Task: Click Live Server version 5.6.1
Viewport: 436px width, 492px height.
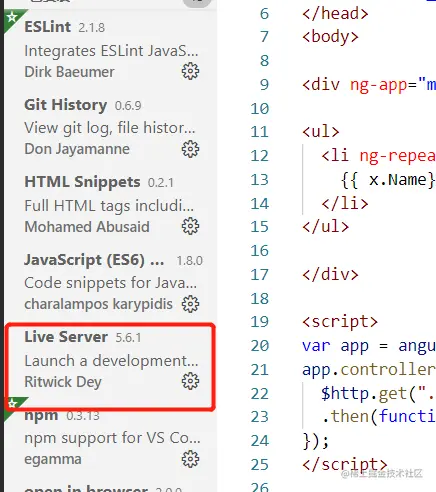Action: coord(128,338)
